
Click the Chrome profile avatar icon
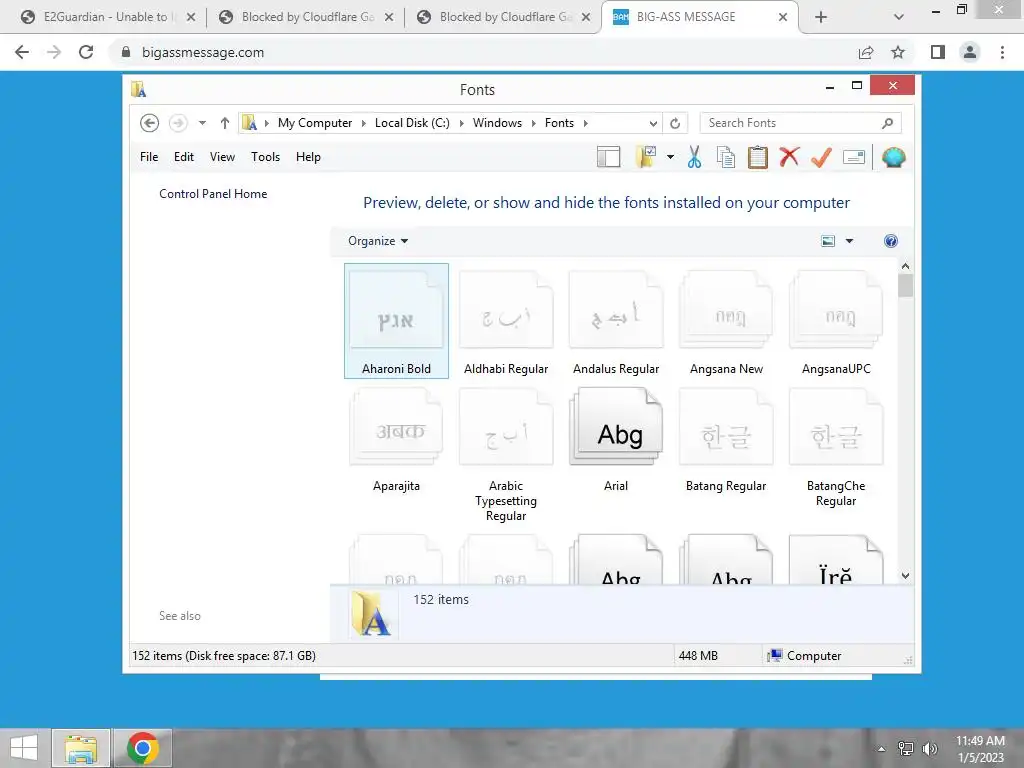click(970, 52)
